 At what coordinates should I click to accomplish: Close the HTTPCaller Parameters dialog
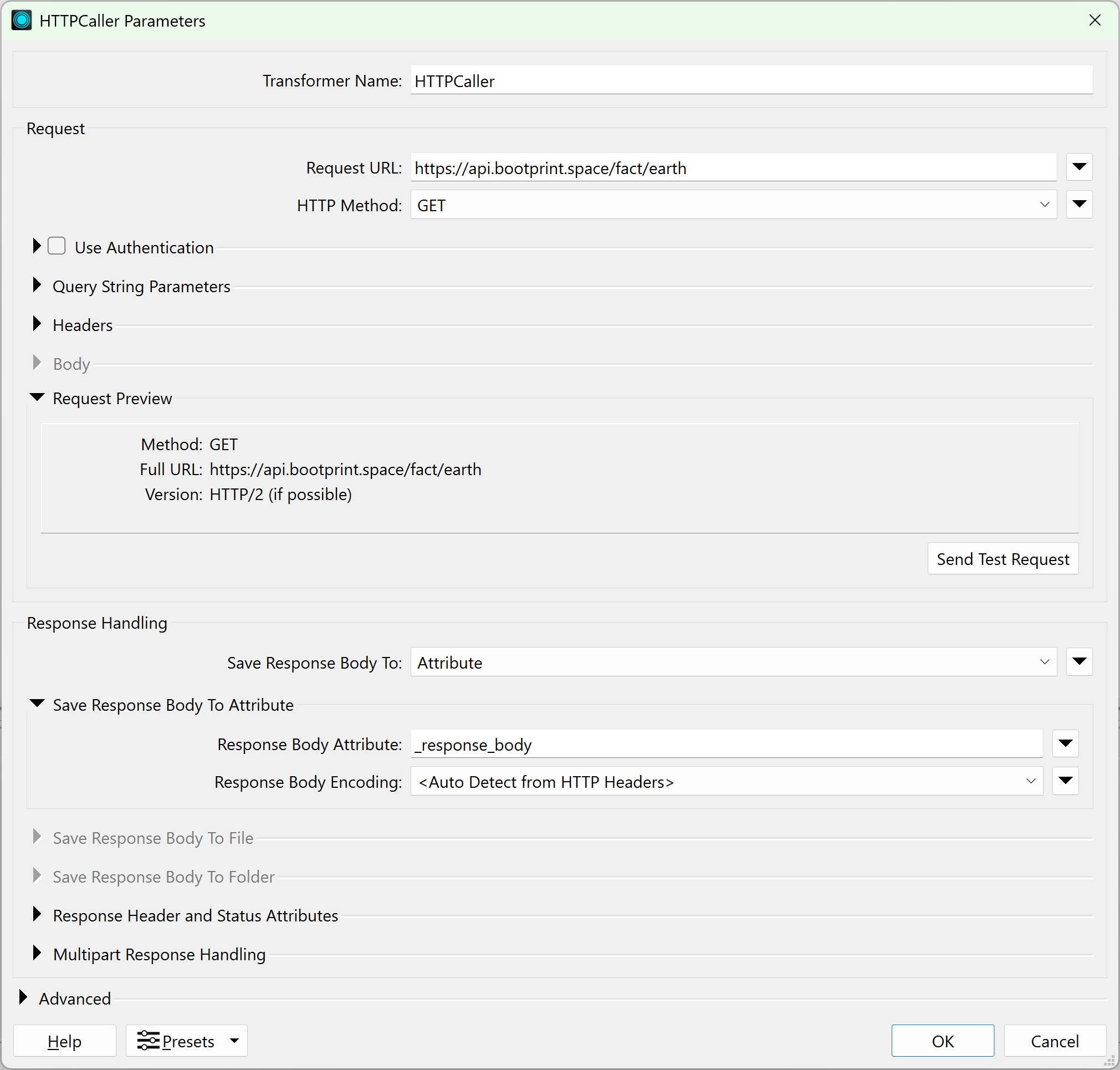click(1095, 21)
